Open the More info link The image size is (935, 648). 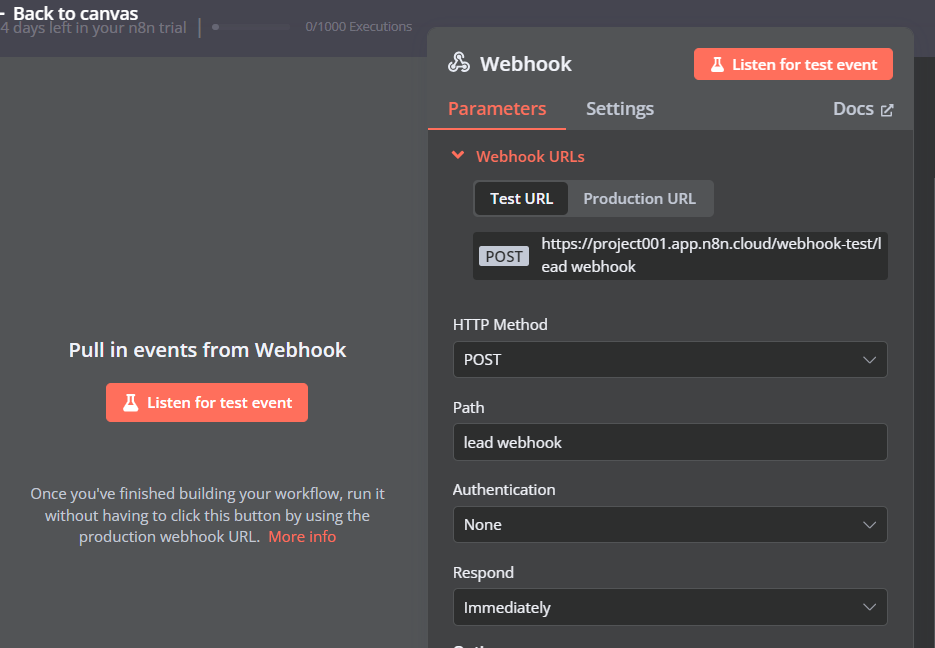pyautogui.click(x=302, y=537)
